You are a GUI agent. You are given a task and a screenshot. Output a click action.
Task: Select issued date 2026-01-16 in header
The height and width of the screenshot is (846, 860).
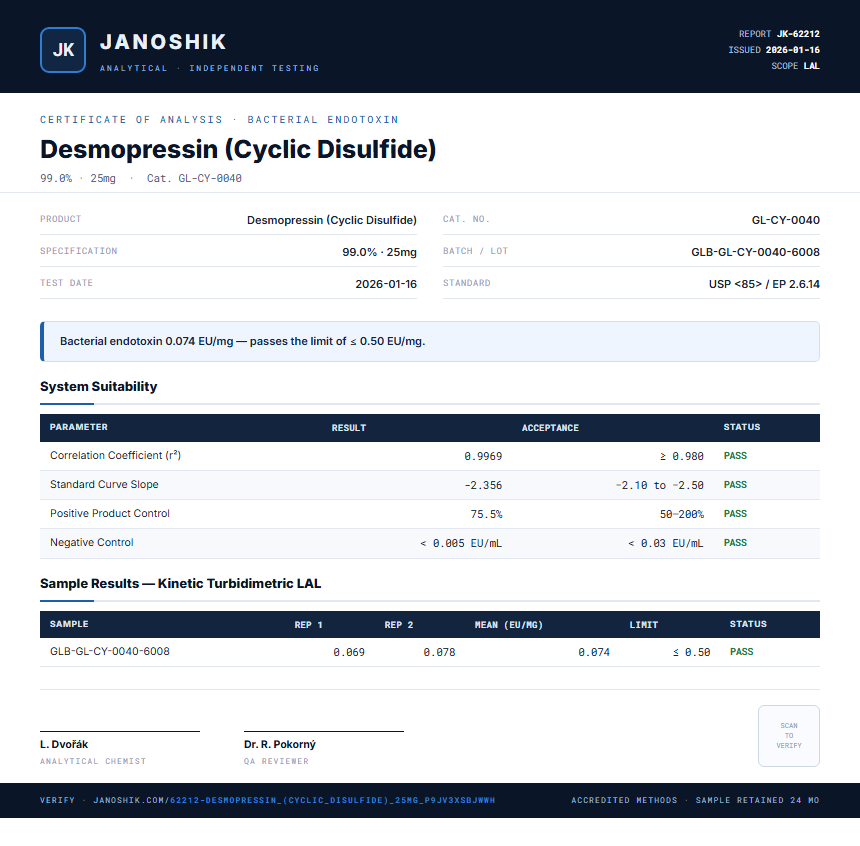tap(793, 50)
